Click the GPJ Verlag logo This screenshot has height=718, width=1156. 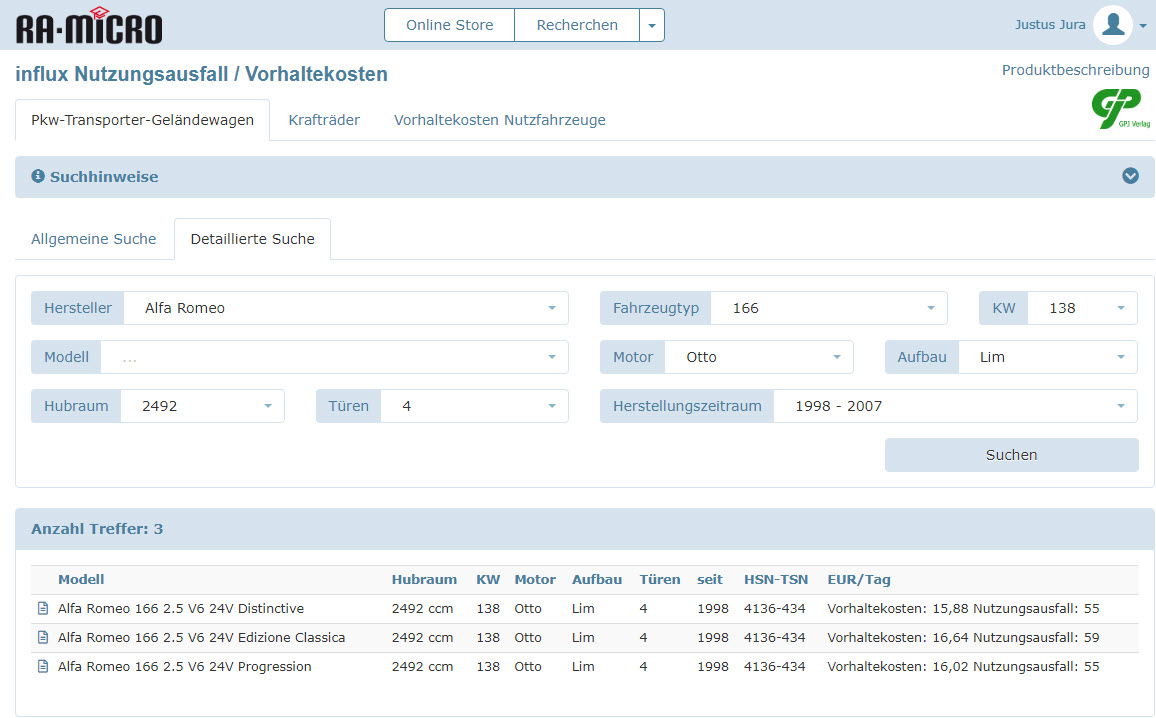(1120, 108)
